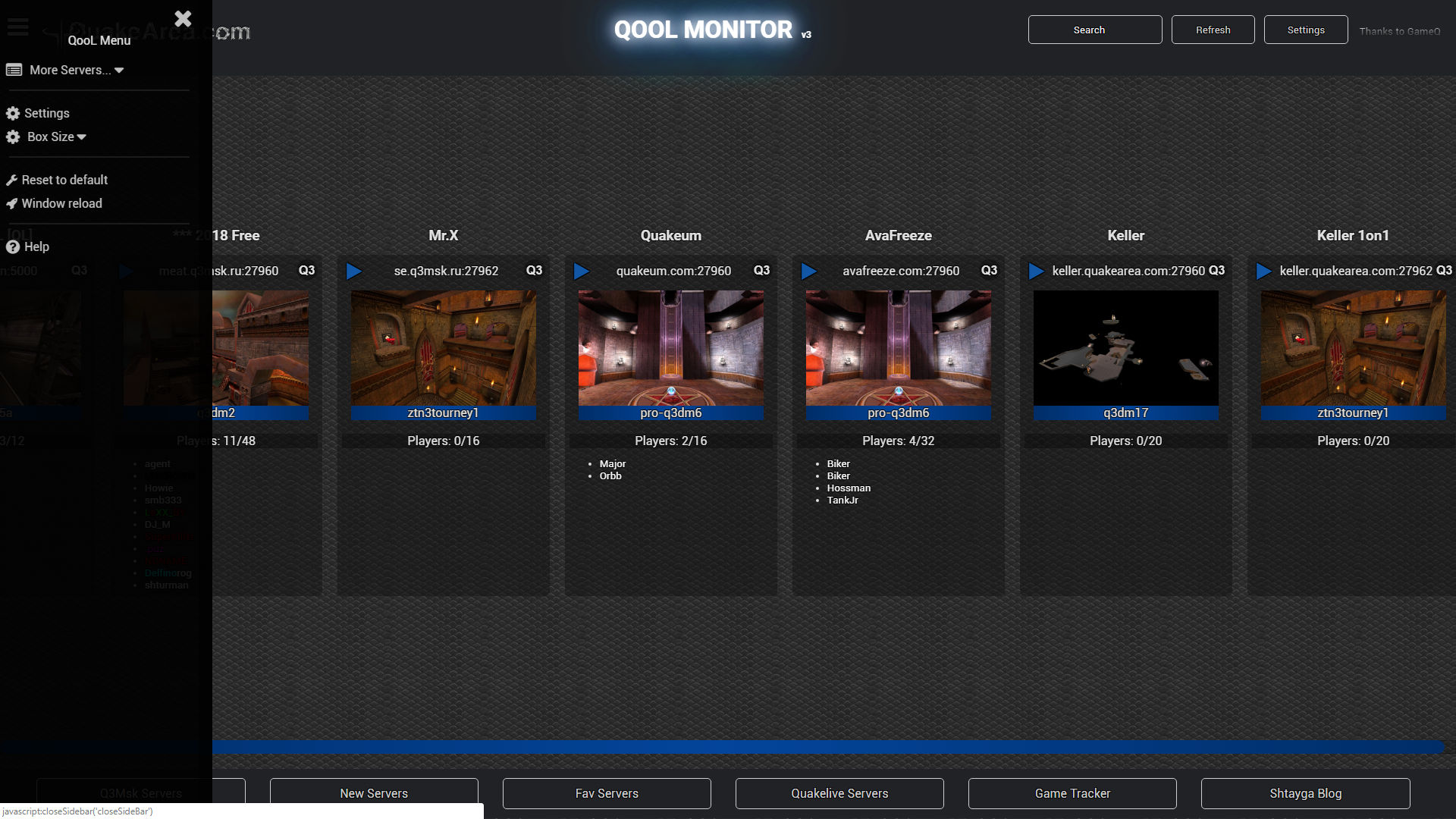Click the Mr.X server title
This screenshot has width=1456, height=819.
(443, 235)
